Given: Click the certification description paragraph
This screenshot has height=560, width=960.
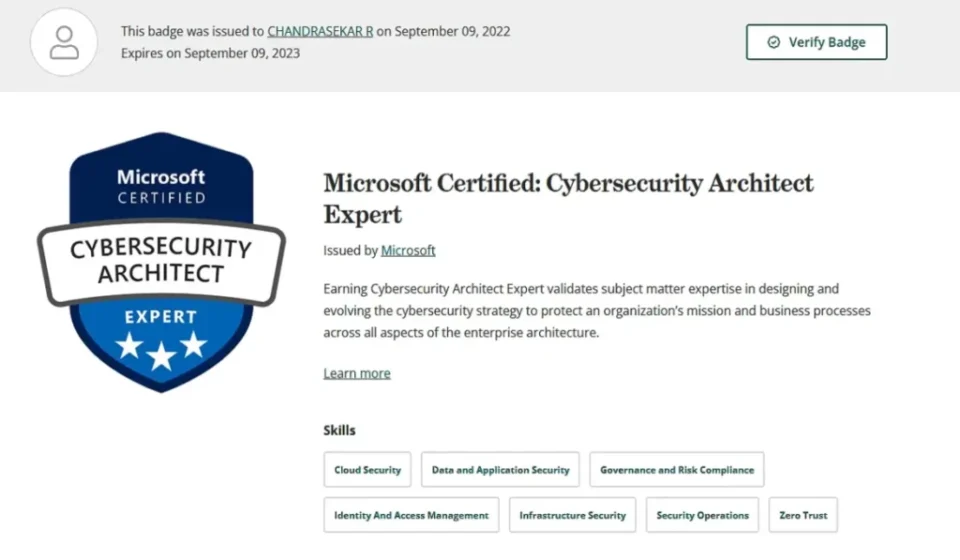Looking at the screenshot, I should (597, 310).
